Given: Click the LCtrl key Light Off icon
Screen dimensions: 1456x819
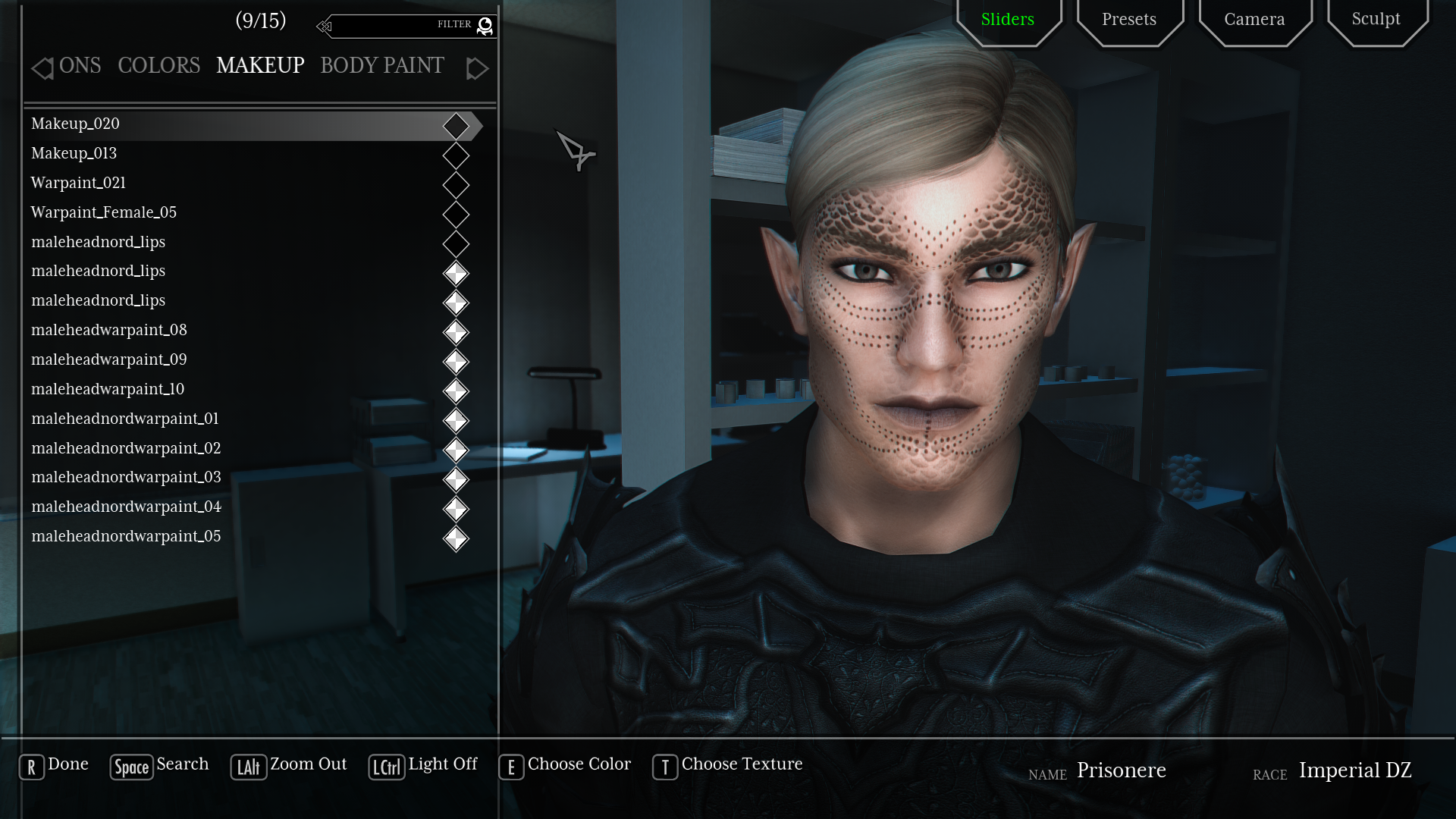Looking at the screenshot, I should click(x=386, y=767).
